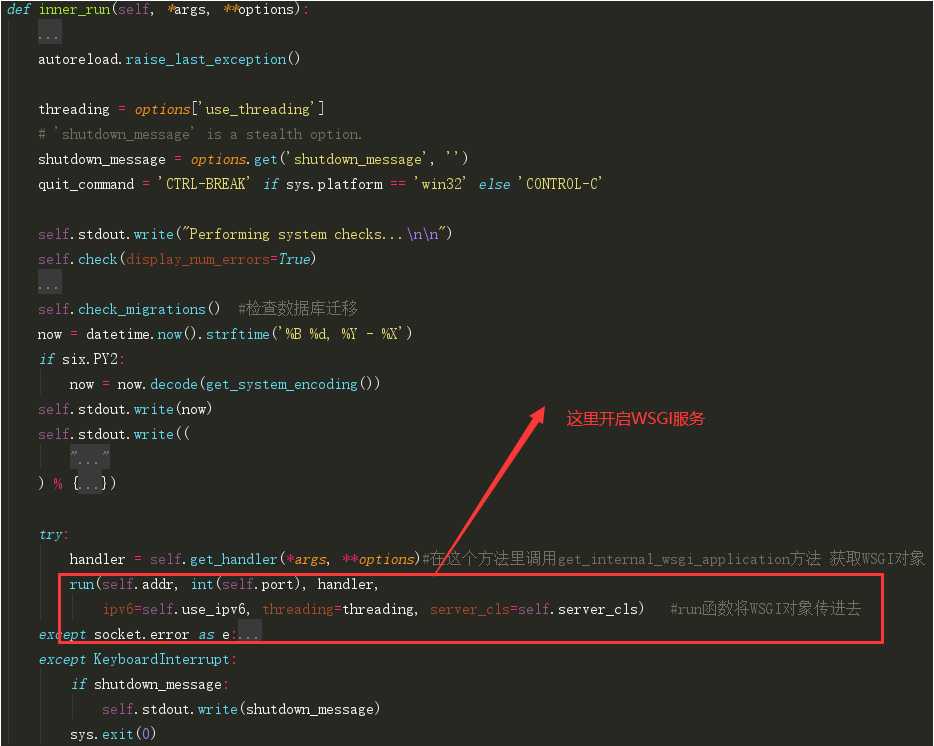The image size is (934, 746).
Task: Click the 'use_threading' string key
Action: coord(258,109)
